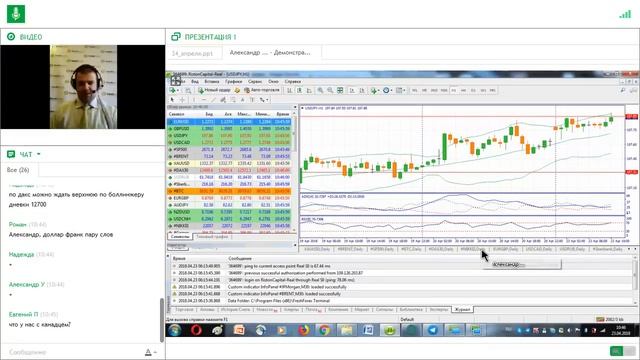Switch chart to bar chart type
The width and height of the screenshot is (640, 360).
[290, 90]
